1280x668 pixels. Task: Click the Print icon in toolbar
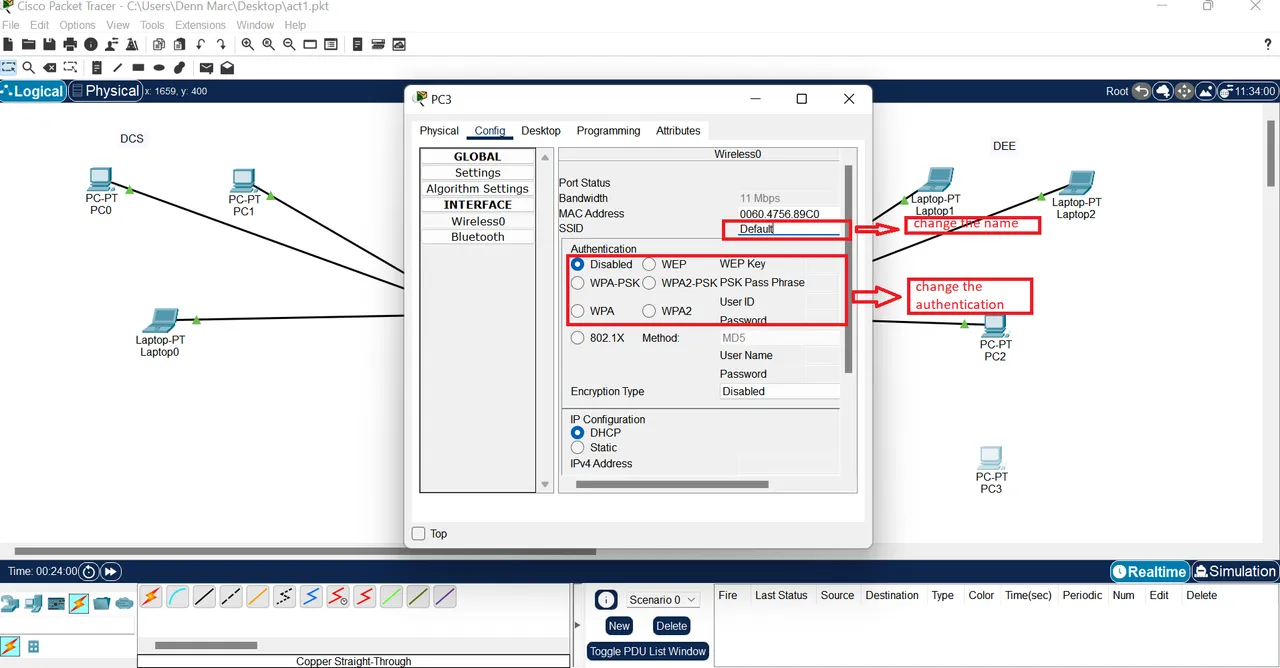pyautogui.click(x=70, y=44)
